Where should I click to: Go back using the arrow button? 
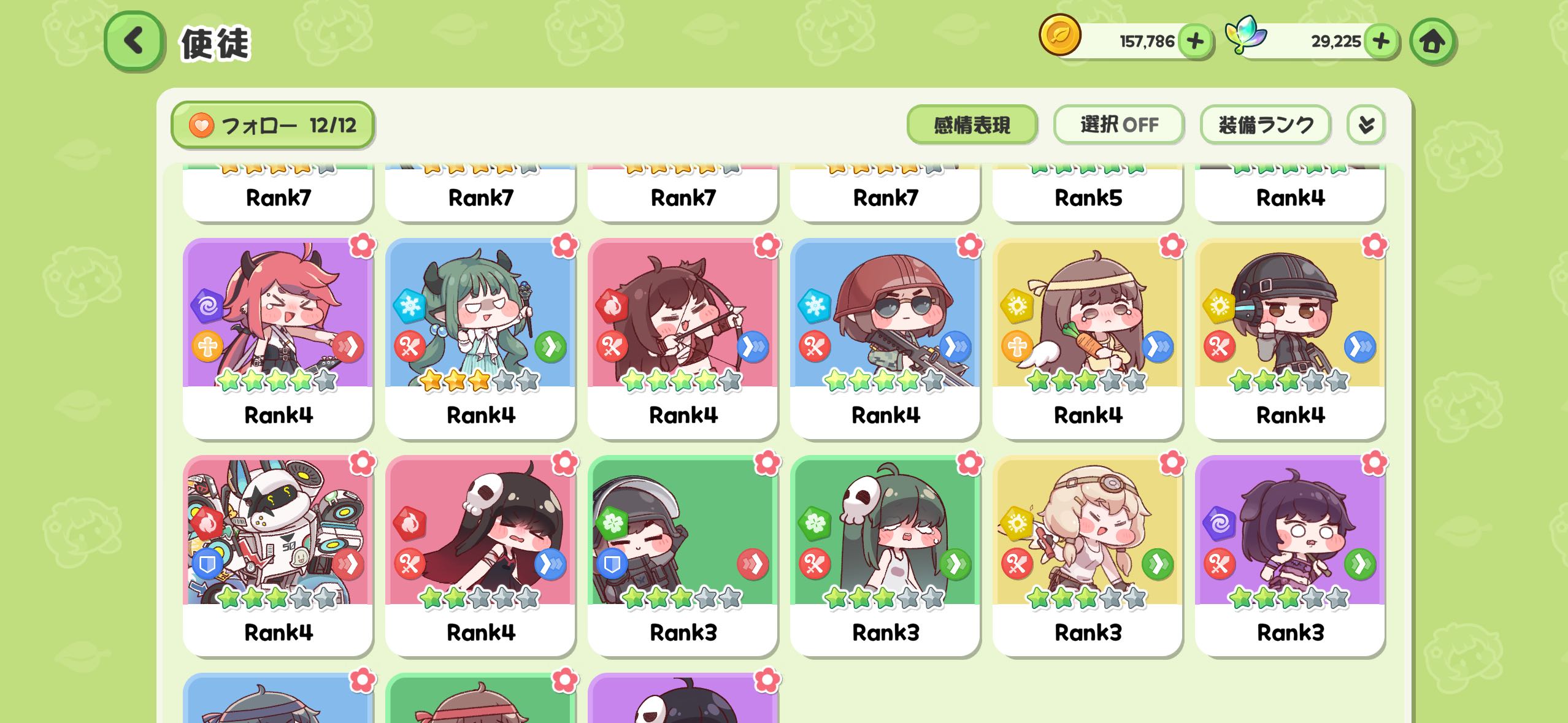pos(134,41)
